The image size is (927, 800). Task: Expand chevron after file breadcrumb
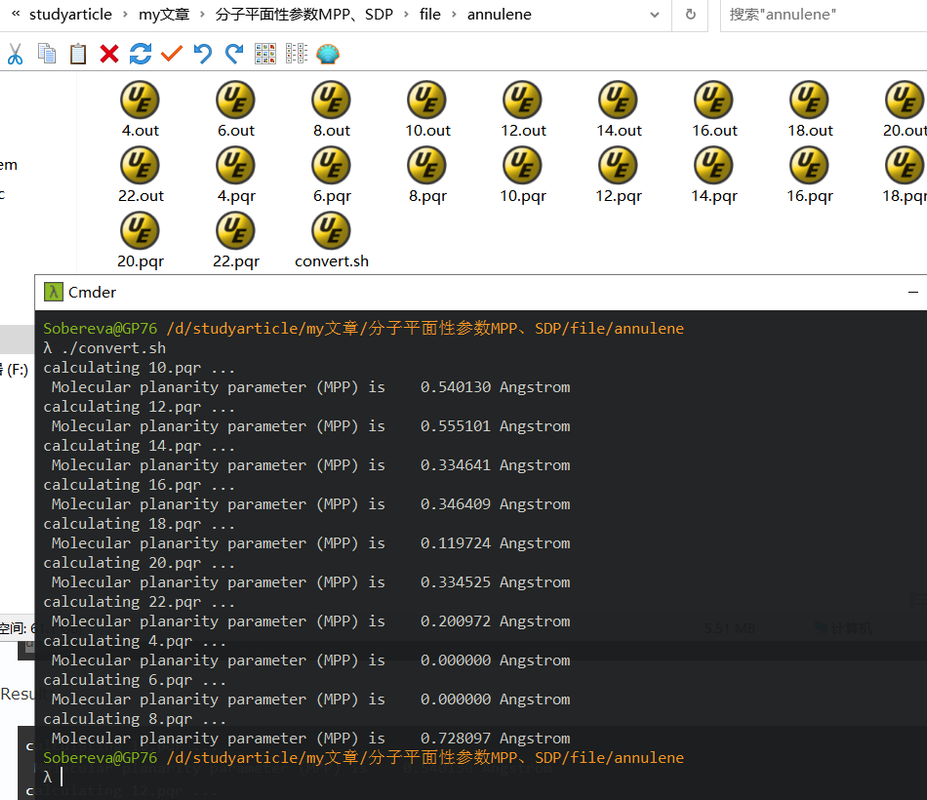click(x=454, y=14)
